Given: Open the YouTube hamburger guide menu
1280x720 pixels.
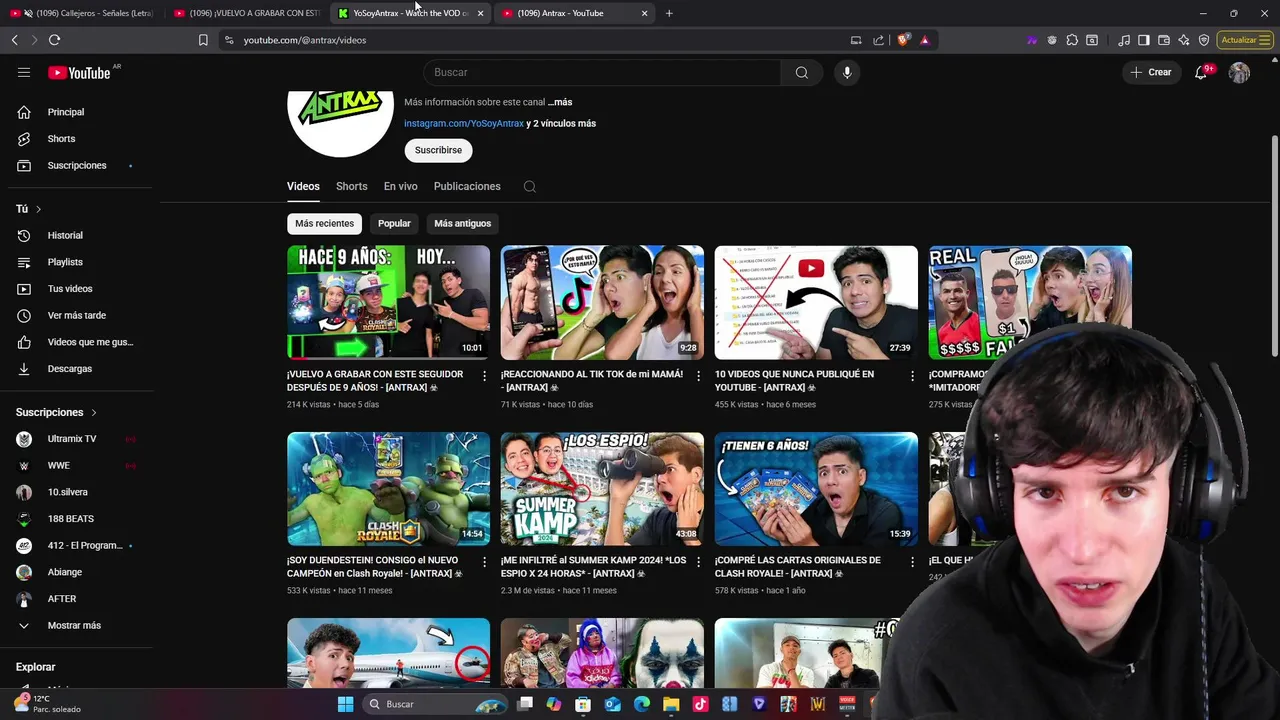Looking at the screenshot, I should [24, 72].
